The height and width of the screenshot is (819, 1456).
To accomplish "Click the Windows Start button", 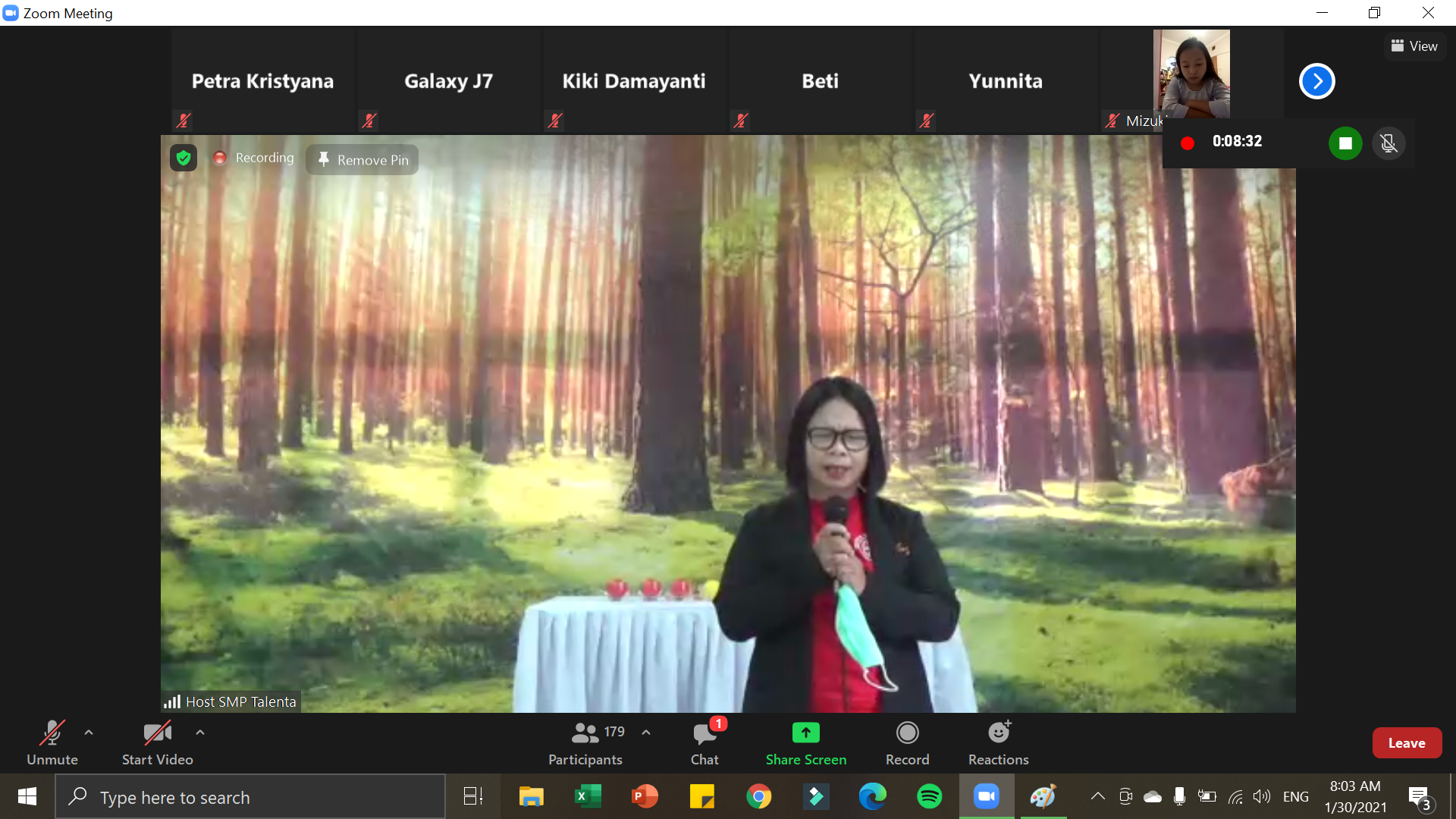I will click(x=27, y=796).
